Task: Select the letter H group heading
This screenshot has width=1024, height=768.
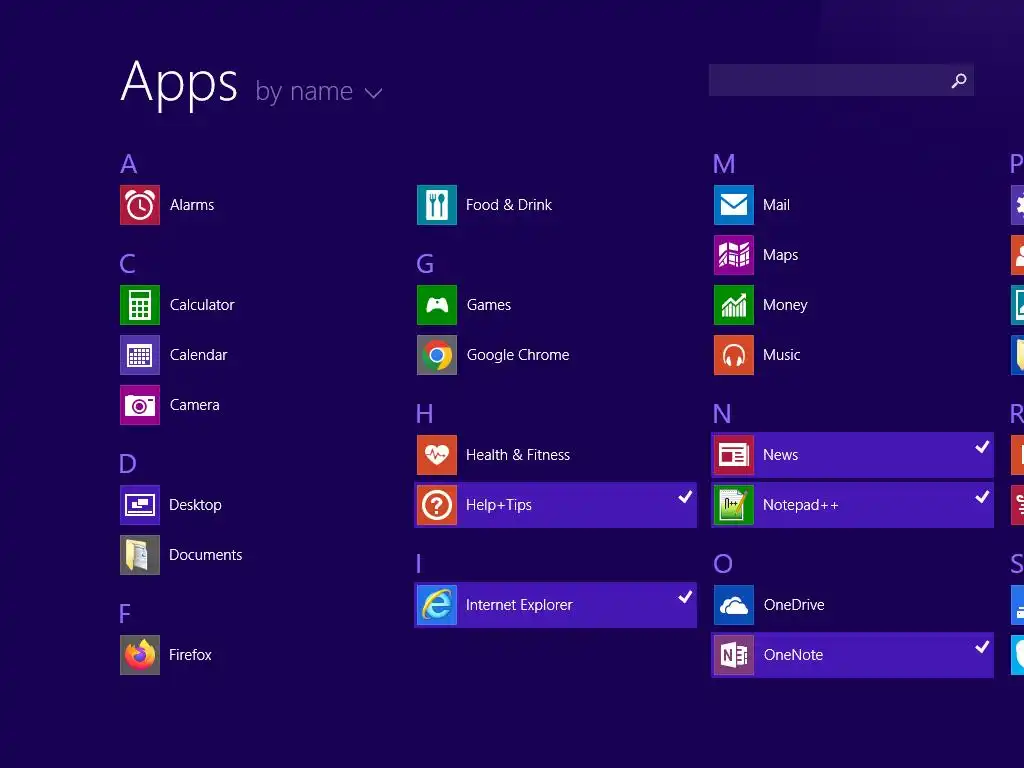Action: coord(424,414)
